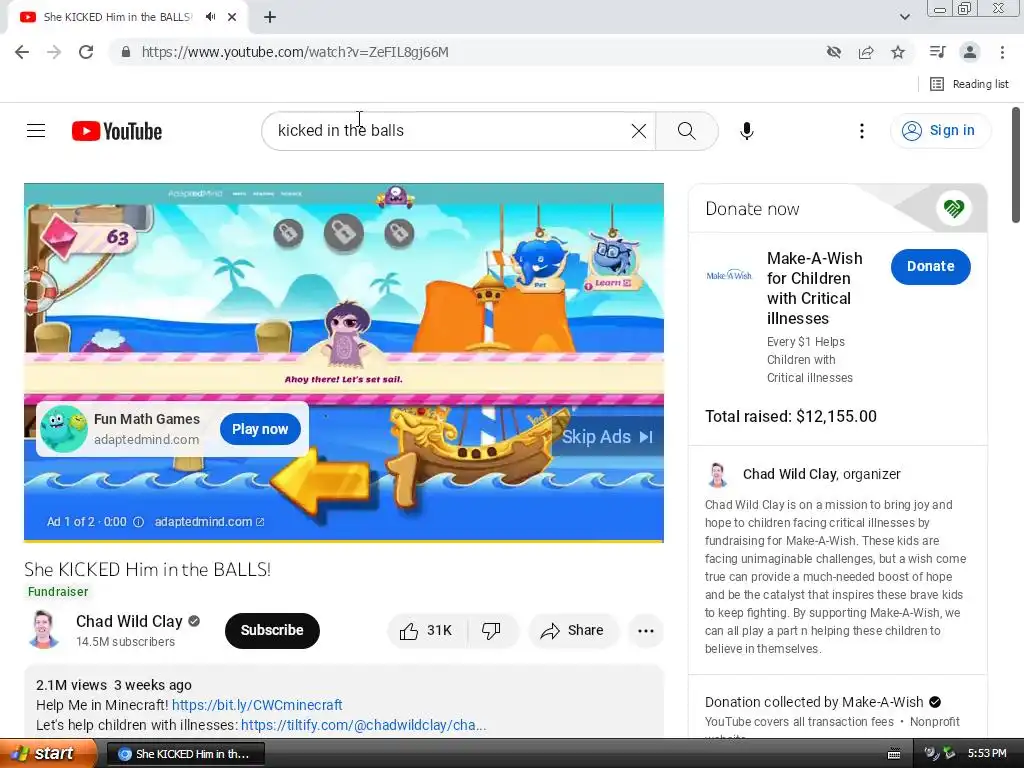This screenshot has height=768, width=1024.
Task: Open the on-screen keyboard tray icon
Action: pyautogui.click(x=894, y=754)
